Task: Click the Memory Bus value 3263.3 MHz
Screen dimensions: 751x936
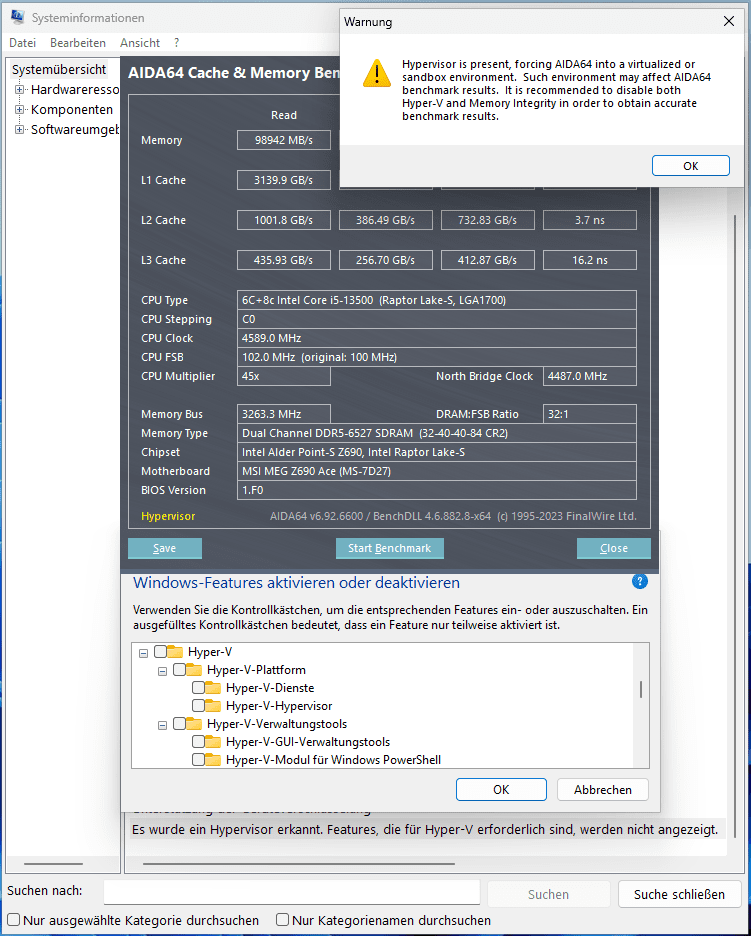Action: 284,414
